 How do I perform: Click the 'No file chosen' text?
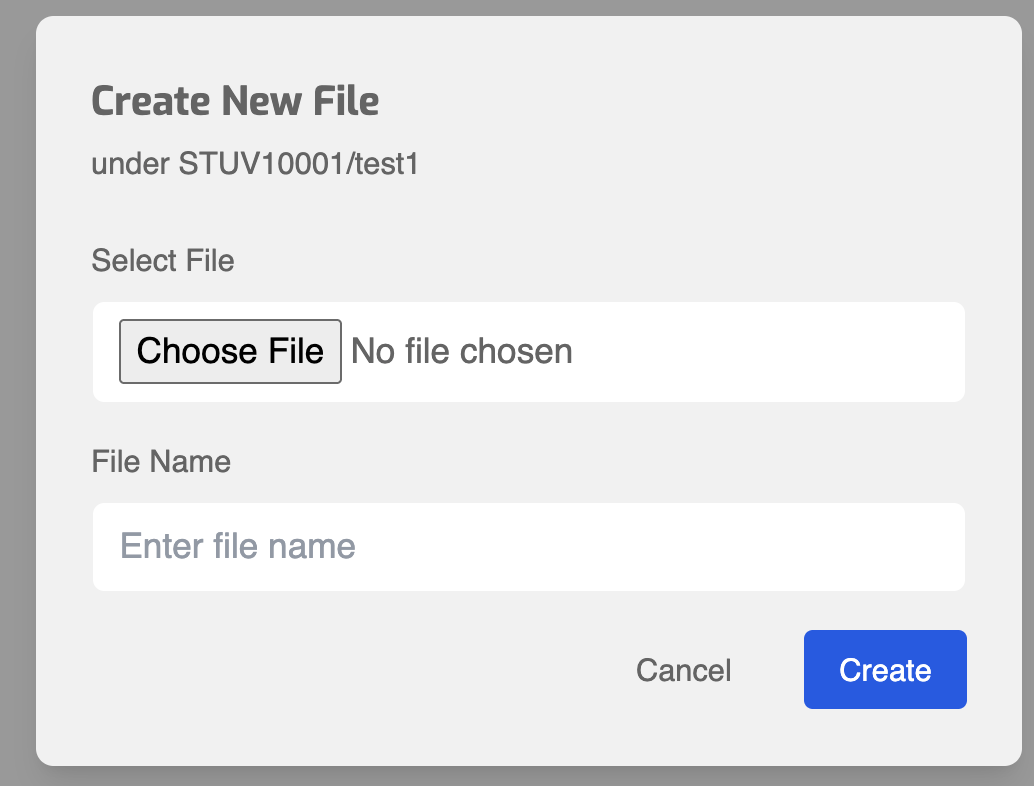tap(461, 351)
